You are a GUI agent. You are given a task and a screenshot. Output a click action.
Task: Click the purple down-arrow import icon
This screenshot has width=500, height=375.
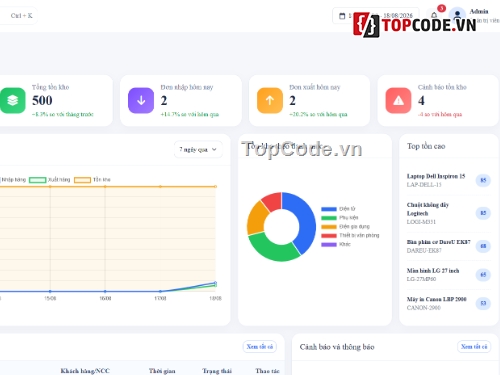coord(141,100)
